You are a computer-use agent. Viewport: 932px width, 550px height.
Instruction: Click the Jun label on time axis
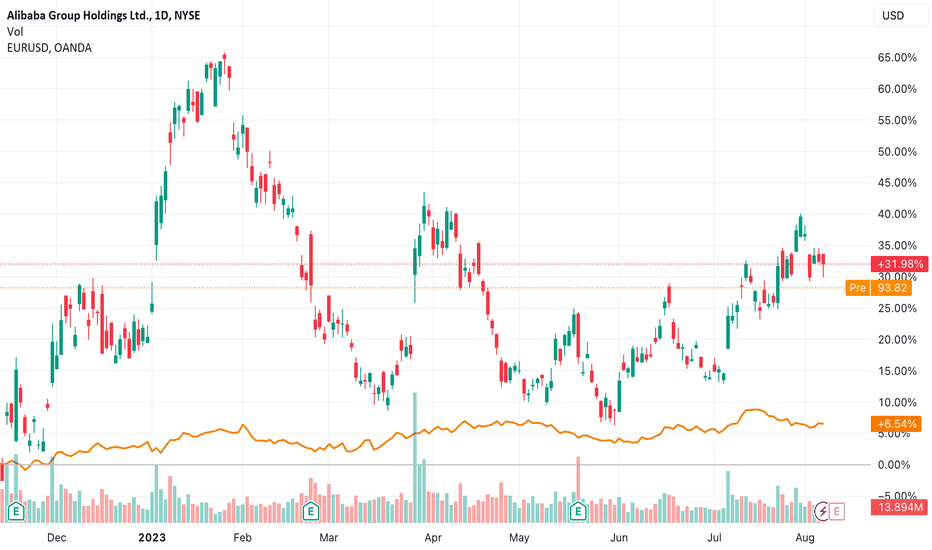coord(619,538)
